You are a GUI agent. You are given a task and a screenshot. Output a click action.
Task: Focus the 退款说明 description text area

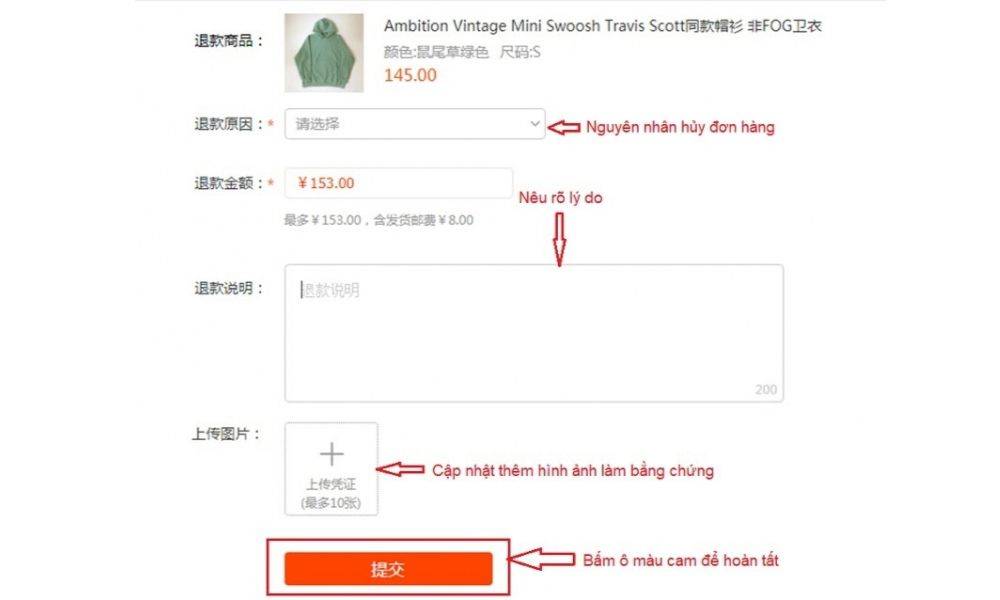[x=534, y=333]
